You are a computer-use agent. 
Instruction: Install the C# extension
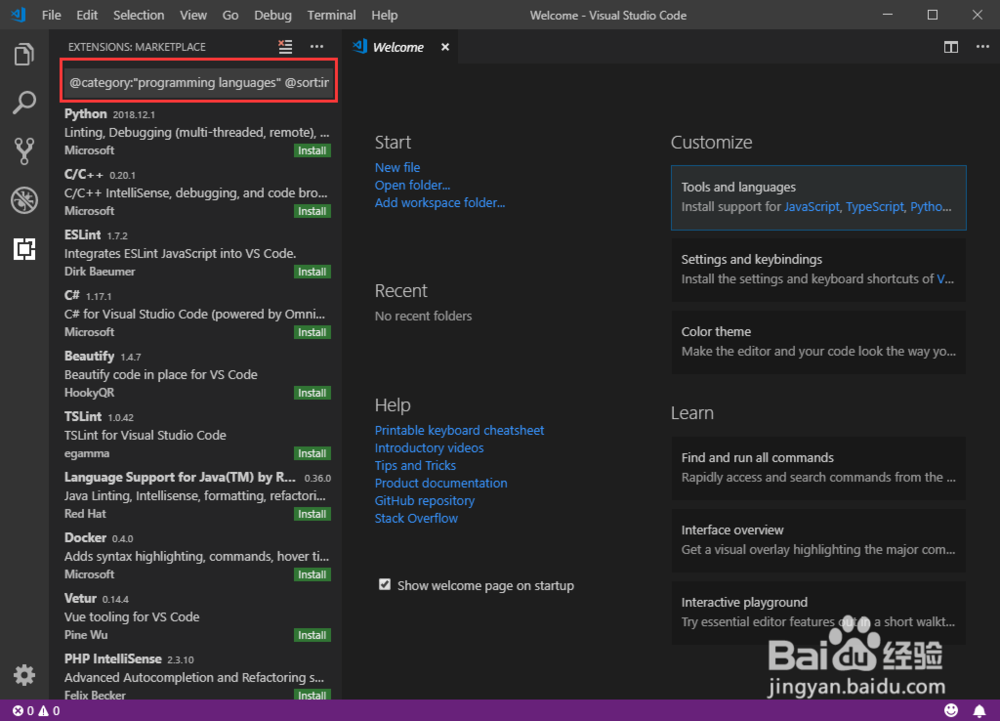click(x=312, y=332)
